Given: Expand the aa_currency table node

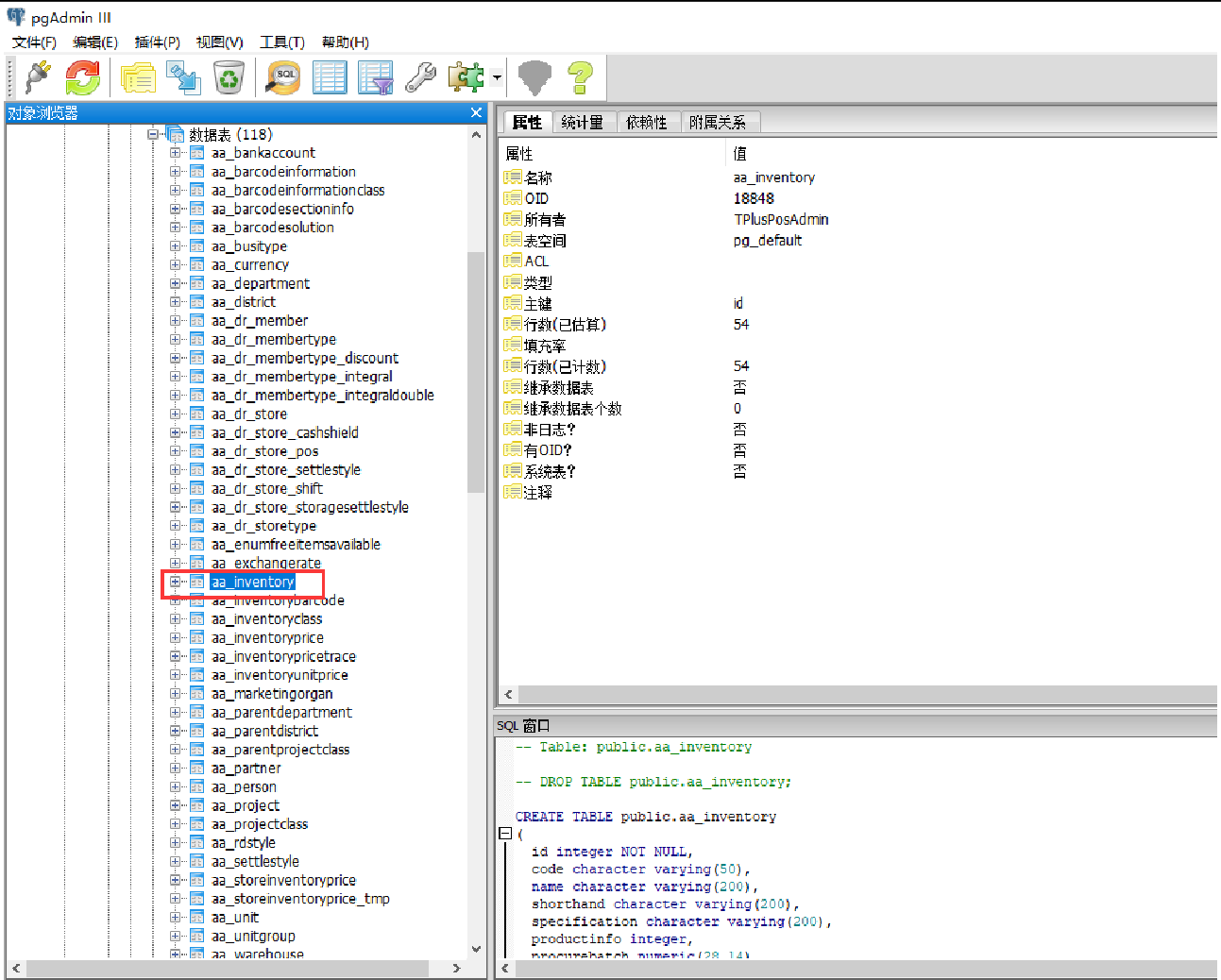Looking at the screenshot, I should pos(175,264).
